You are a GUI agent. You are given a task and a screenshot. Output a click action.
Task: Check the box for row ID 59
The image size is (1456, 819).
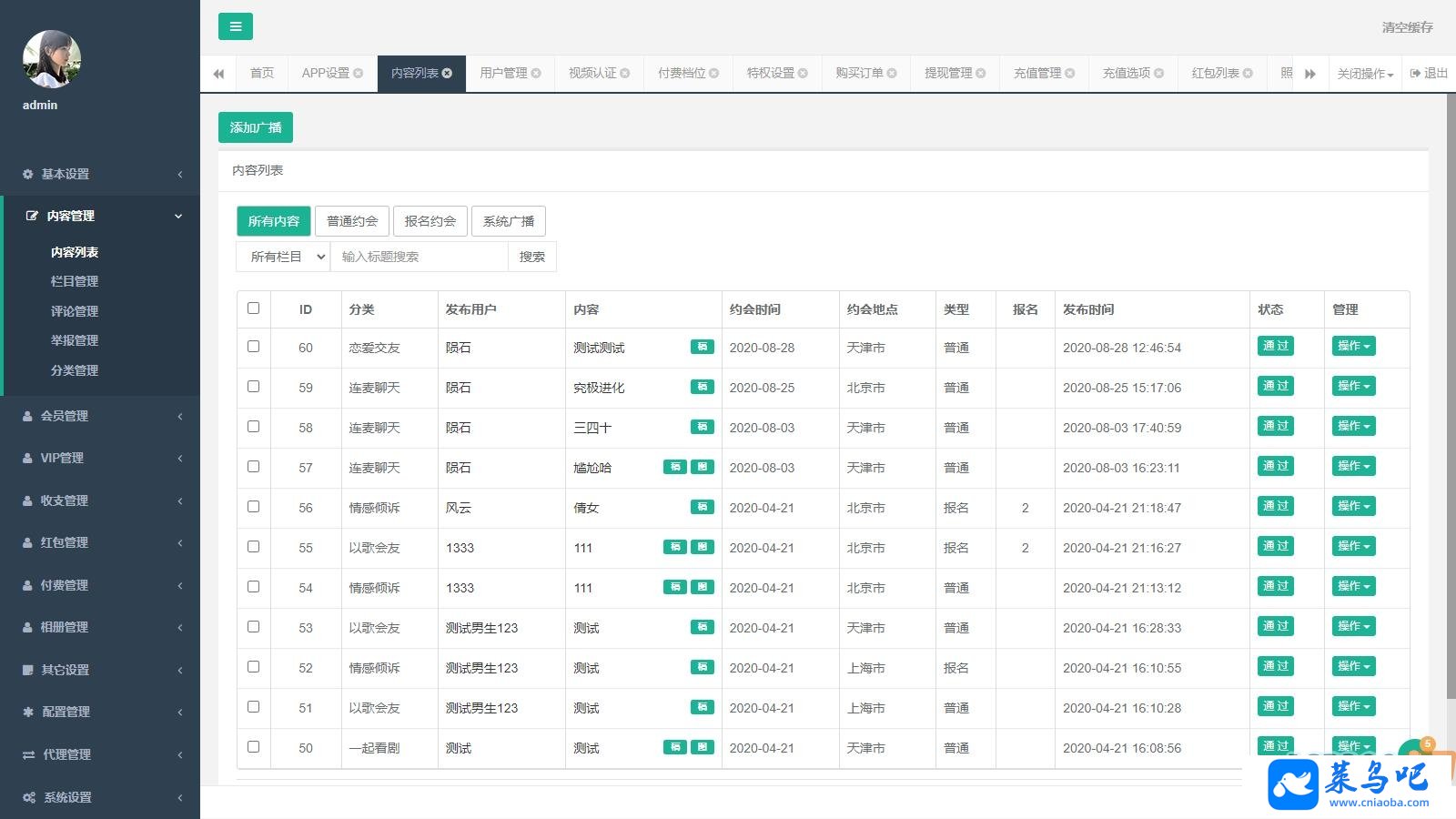pos(253,386)
